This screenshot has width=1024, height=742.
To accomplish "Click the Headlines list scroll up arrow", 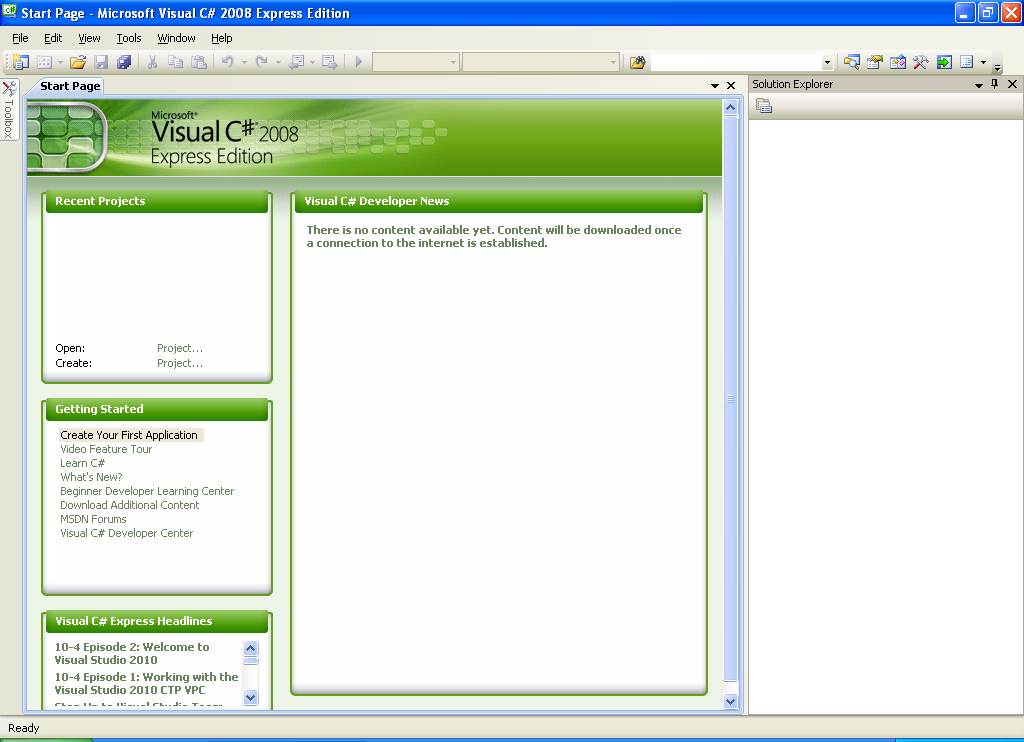I will pos(251,648).
